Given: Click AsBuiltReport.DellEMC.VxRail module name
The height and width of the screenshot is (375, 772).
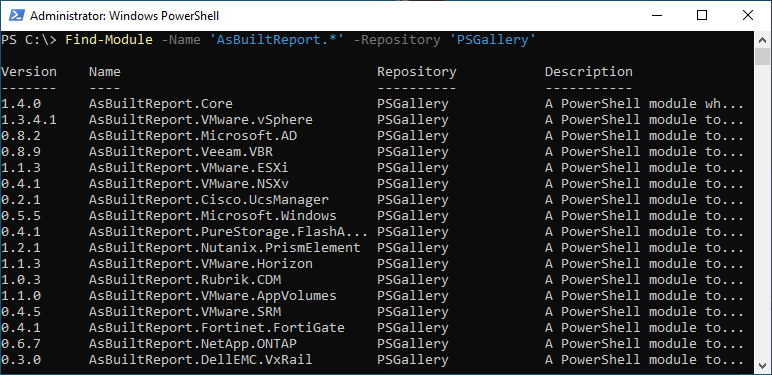Looking at the screenshot, I should [x=200, y=359].
